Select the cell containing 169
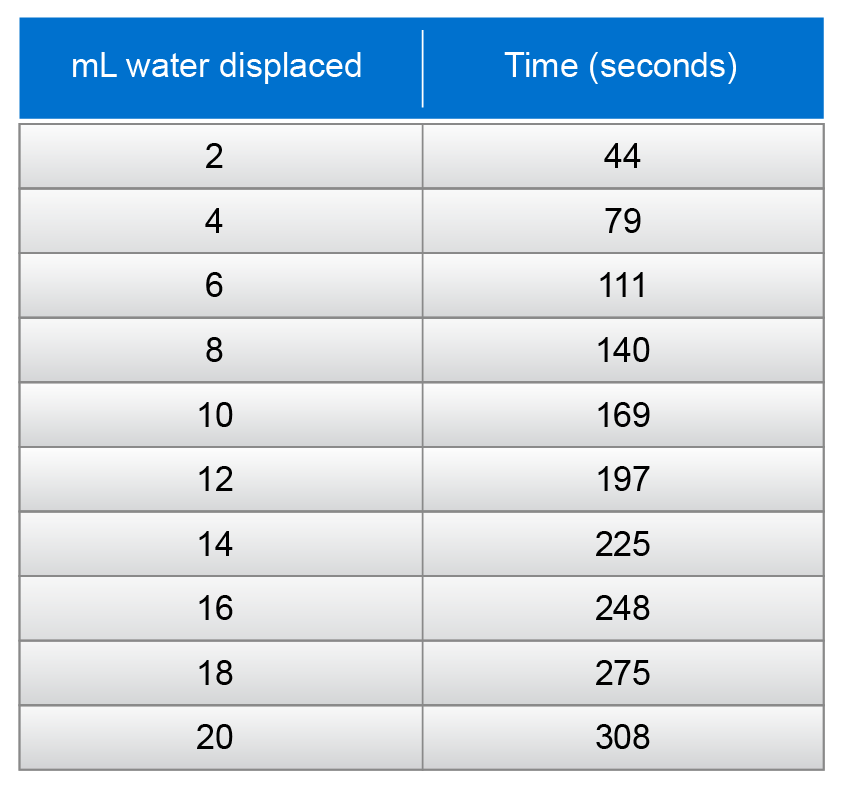This screenshot has width=843, height=788. click(x=622, y=415)
